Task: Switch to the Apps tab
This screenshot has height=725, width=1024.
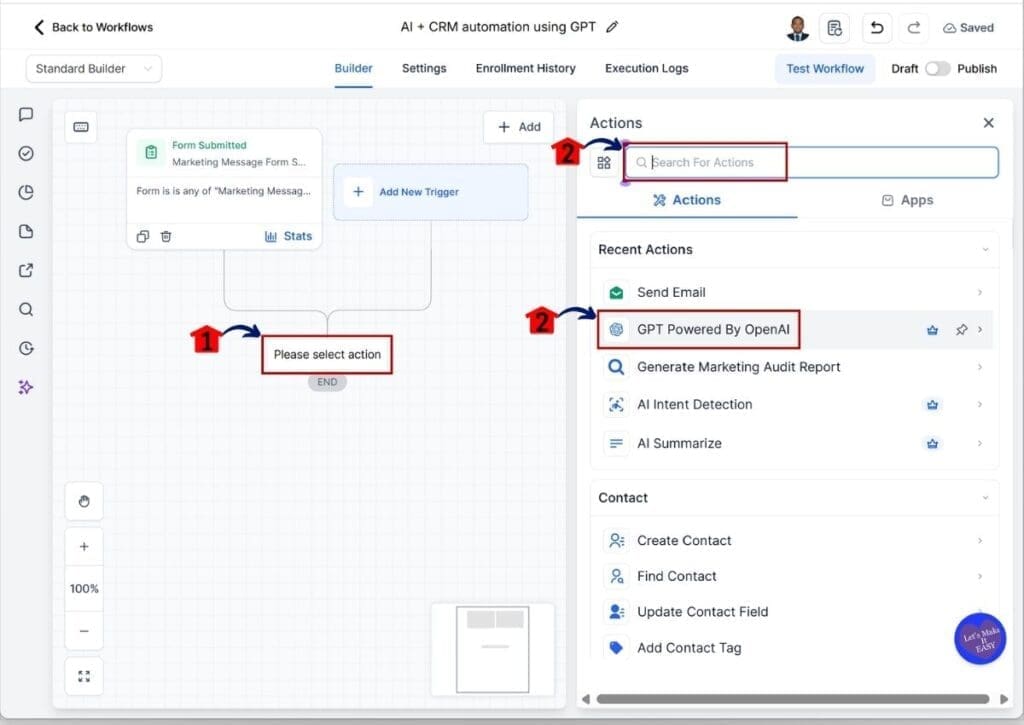Action: (x=907, y=200)
